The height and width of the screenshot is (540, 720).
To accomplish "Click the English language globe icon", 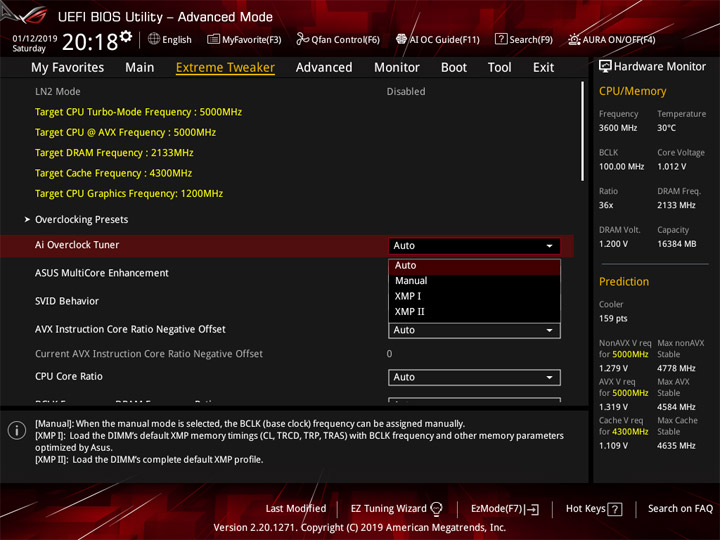I will 154,39.
